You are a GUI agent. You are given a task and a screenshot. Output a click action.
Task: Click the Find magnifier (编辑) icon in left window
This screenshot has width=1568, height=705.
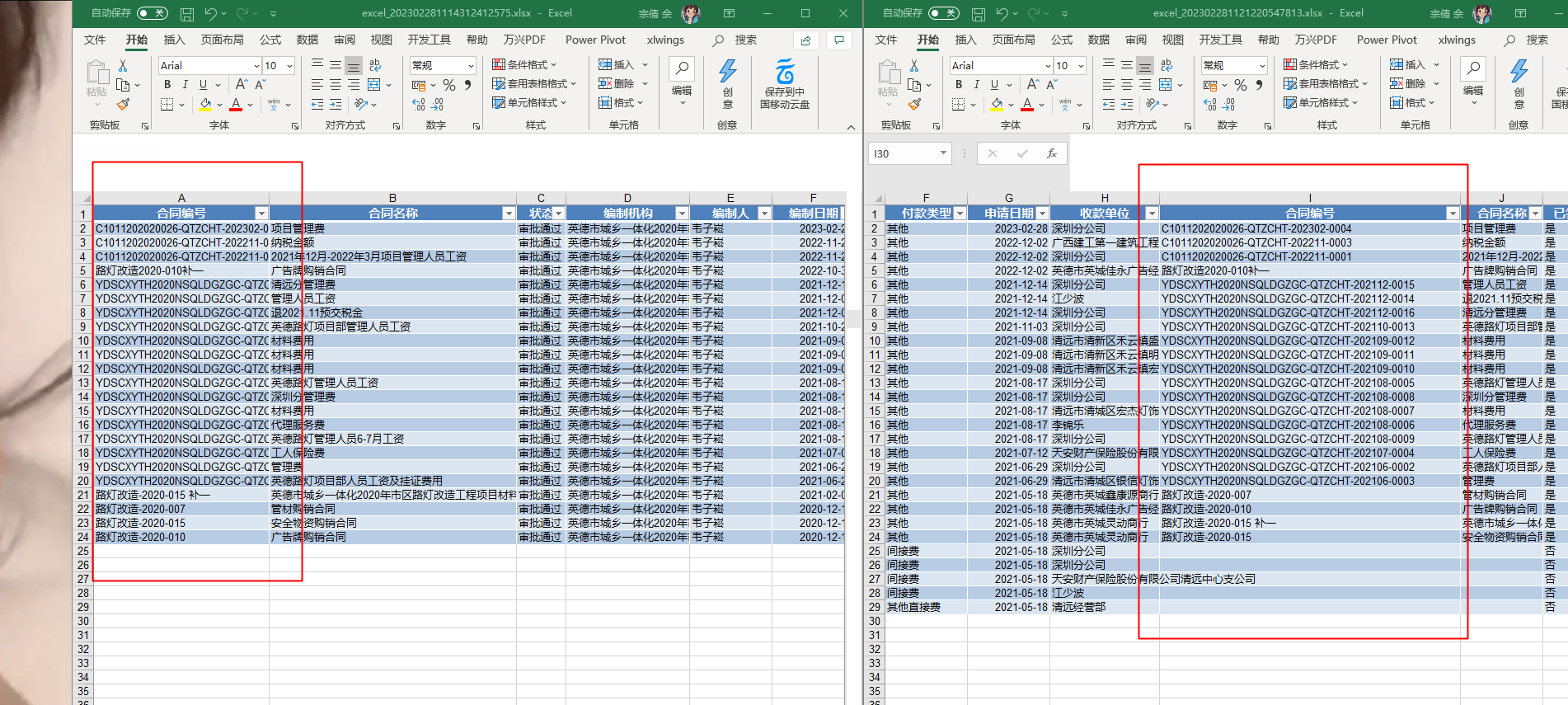tap(681, 69)
